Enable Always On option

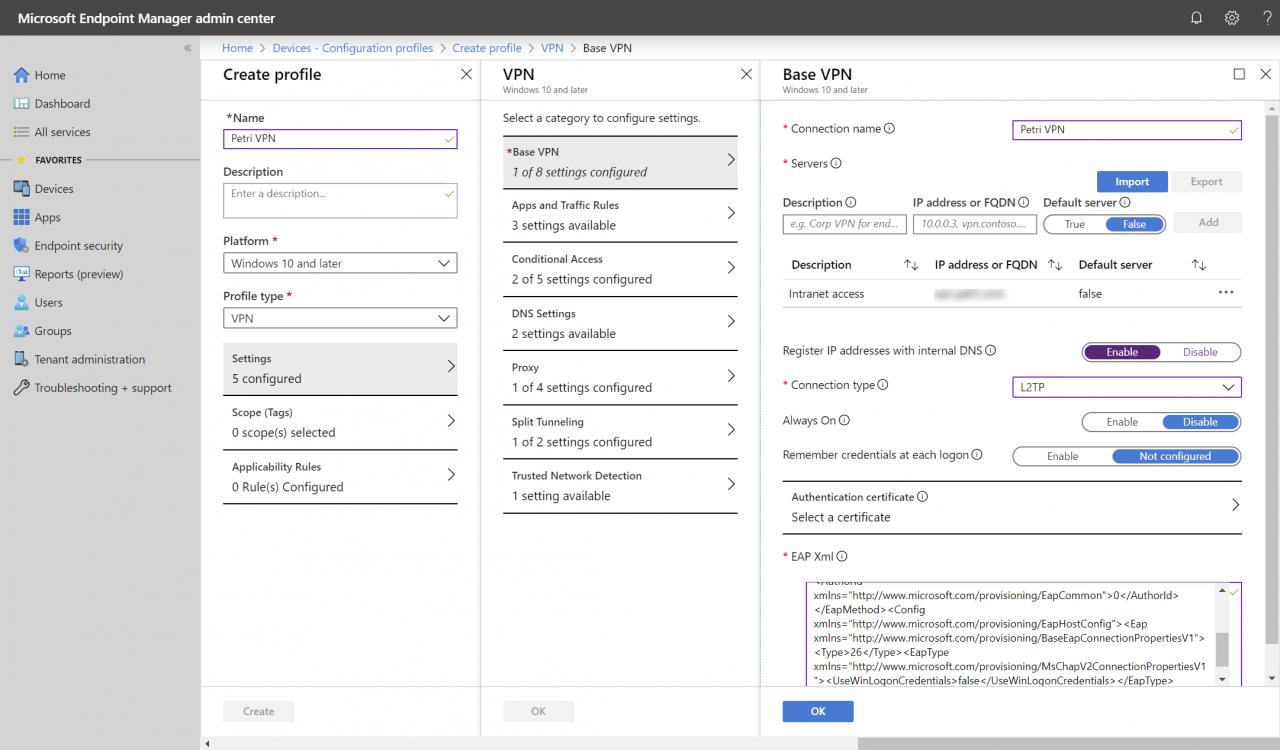(x=1122, y=422)
